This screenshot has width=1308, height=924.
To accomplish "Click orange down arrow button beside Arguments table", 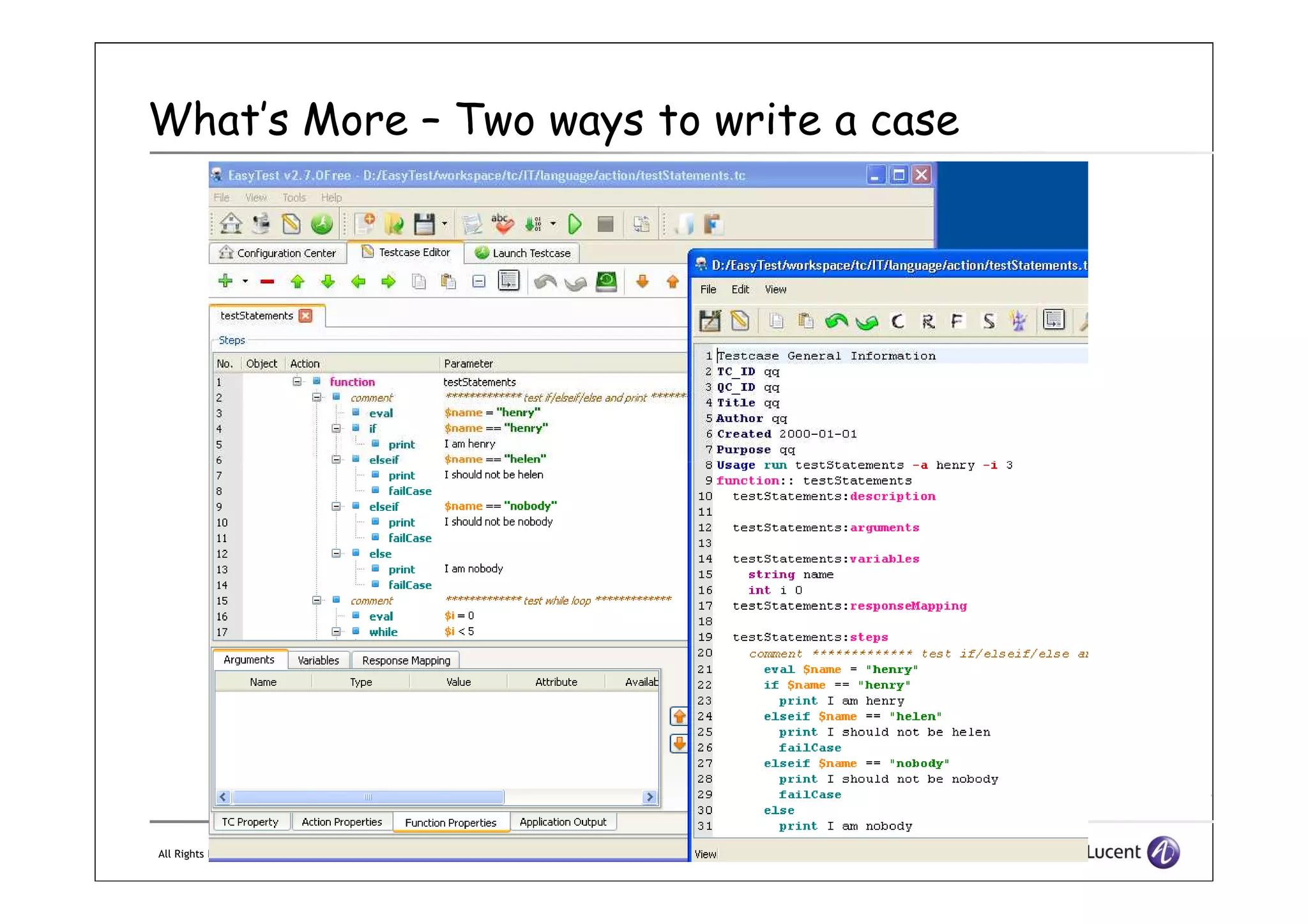I will (679, 743).
